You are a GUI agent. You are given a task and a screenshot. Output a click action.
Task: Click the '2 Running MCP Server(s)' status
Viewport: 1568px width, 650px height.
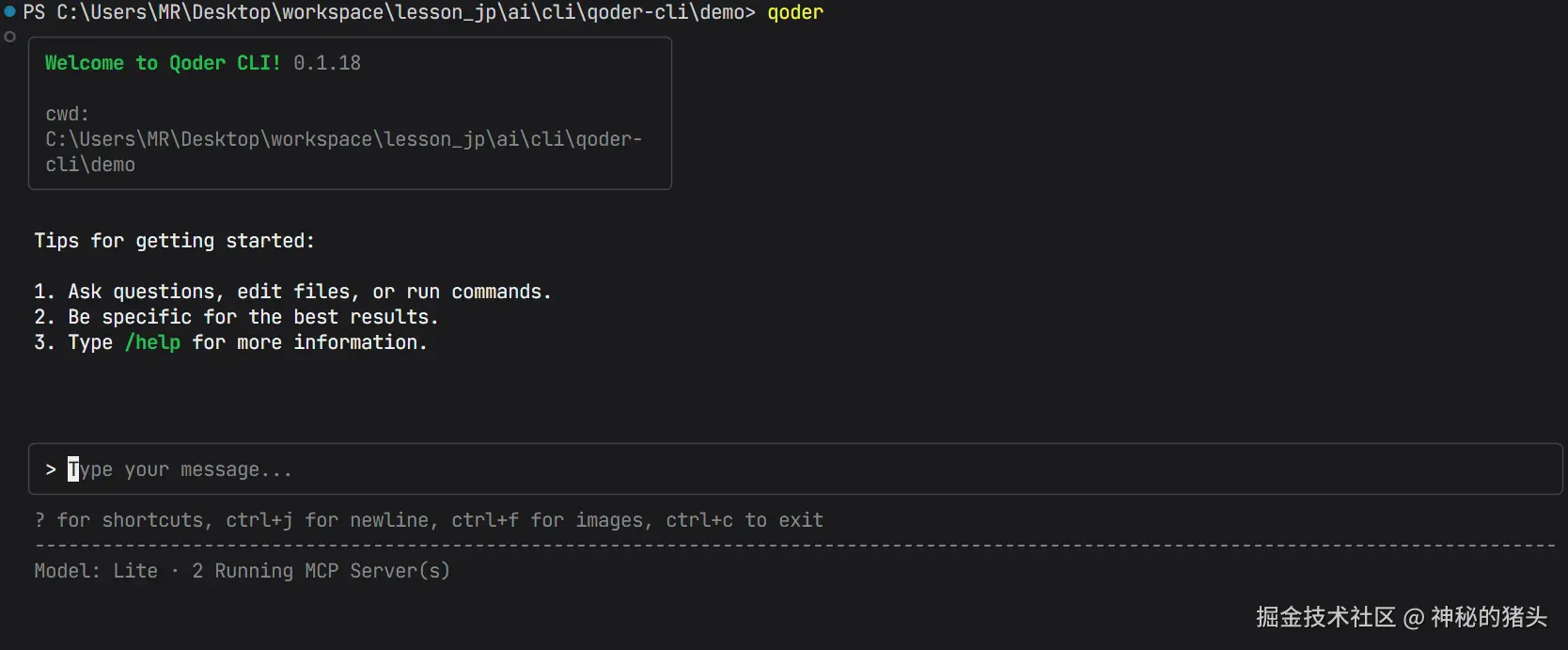(321, 571)
